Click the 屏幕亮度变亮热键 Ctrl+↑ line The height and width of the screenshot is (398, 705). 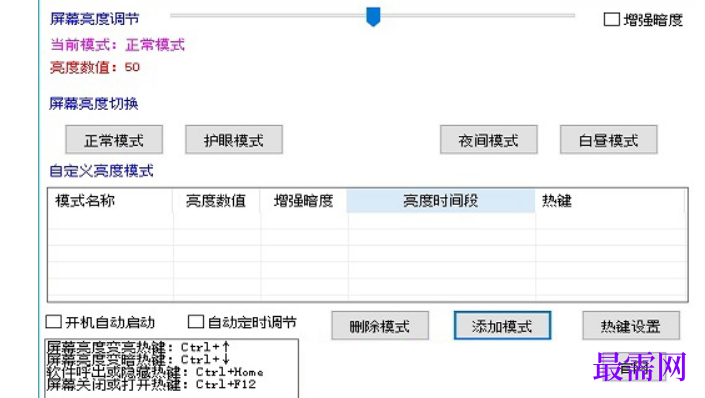(x=138, y=347)
